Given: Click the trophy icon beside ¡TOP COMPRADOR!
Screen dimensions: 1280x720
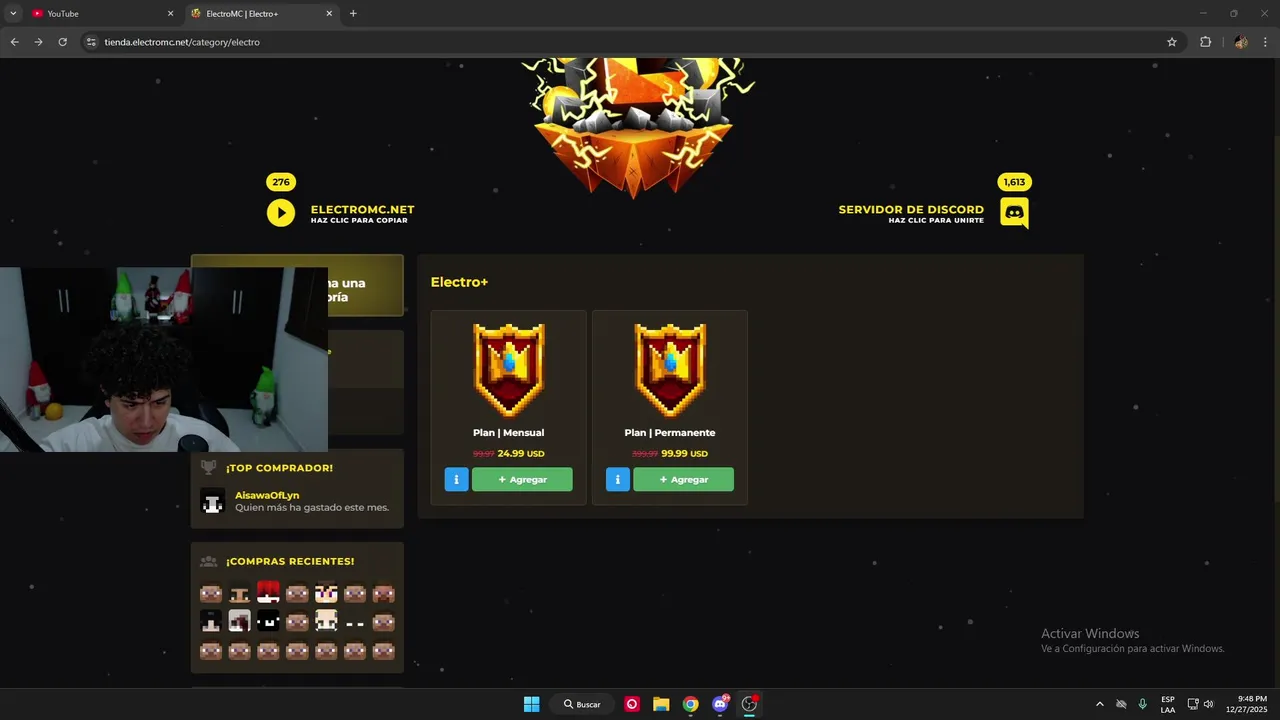Looking at the screenshot, I should tap(208, 467).
